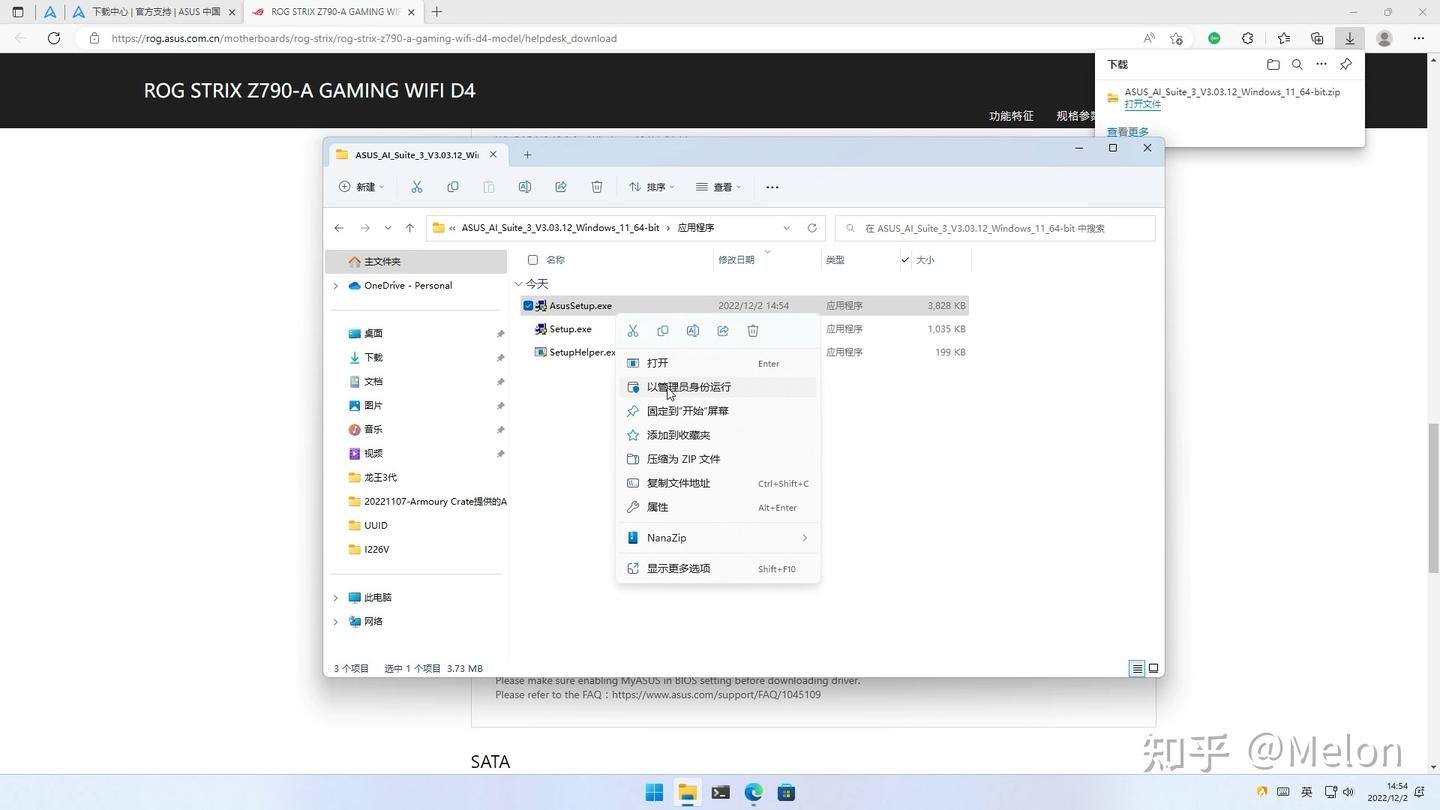The image size is (1440, 810).
Task: Share the file via the Share icon
Action: pos(722,330)
